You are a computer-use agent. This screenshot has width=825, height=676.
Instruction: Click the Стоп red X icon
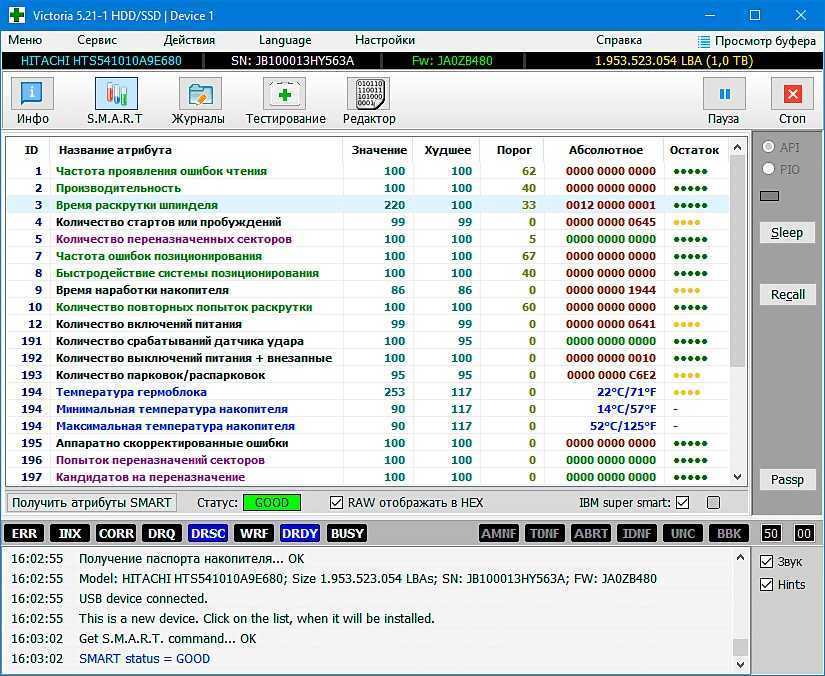click(792, 94)
